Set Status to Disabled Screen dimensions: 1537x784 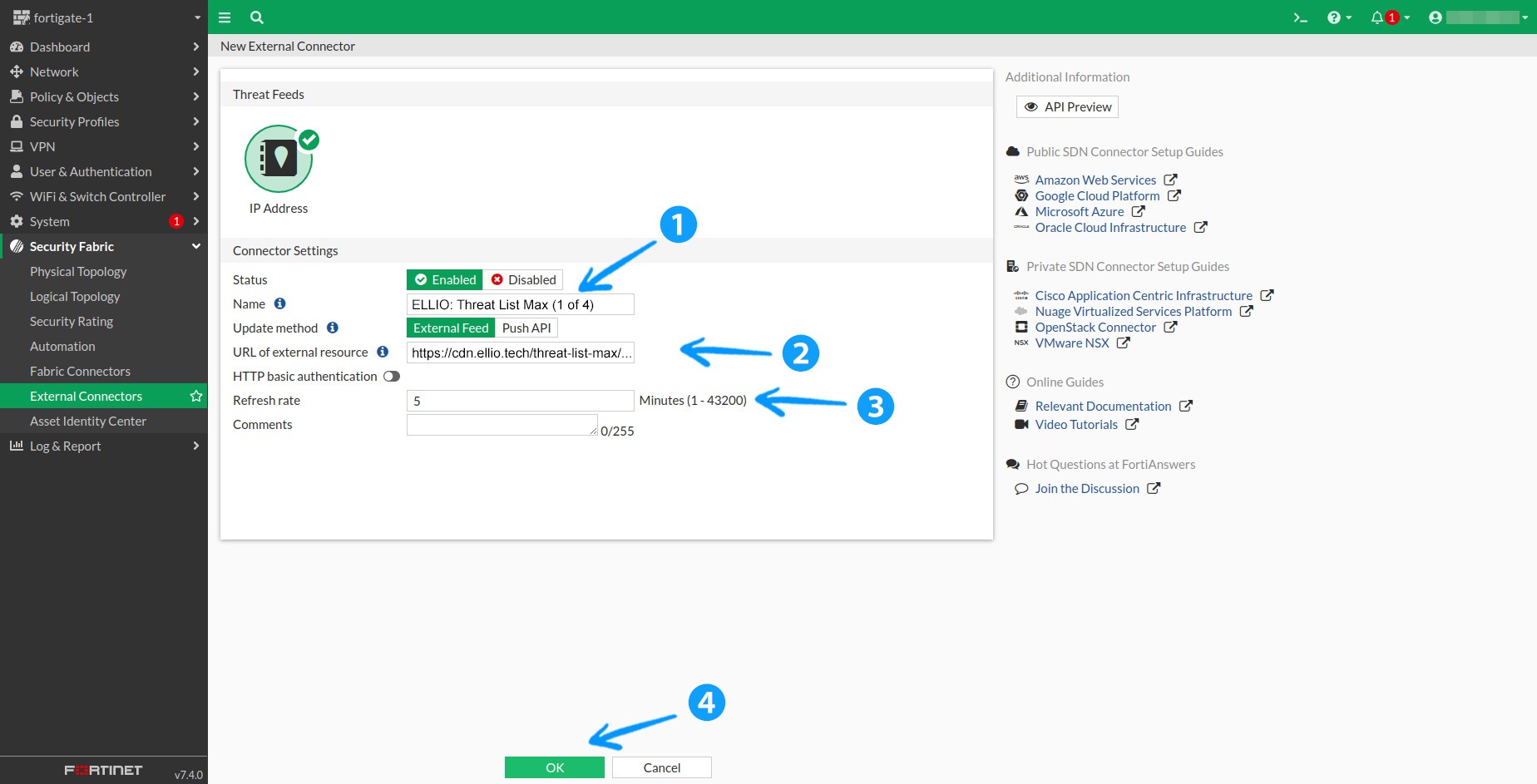coord(523,280)
